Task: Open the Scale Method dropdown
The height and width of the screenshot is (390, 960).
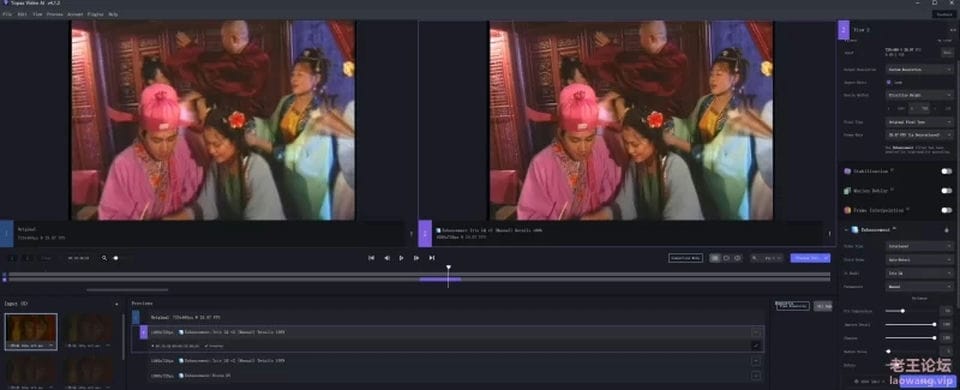Action: [919, 95]
